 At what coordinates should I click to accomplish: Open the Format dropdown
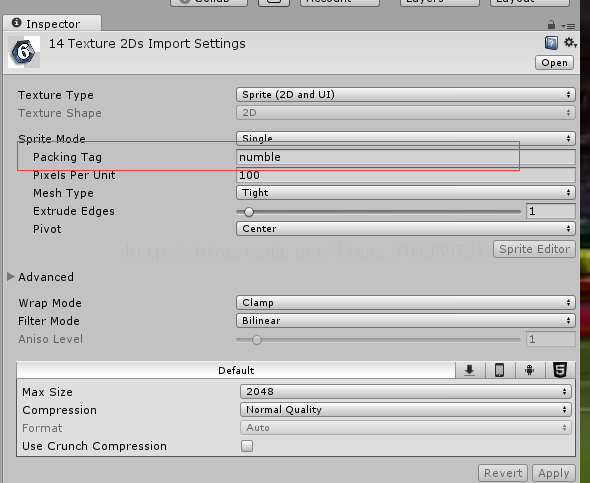[406, 428]
